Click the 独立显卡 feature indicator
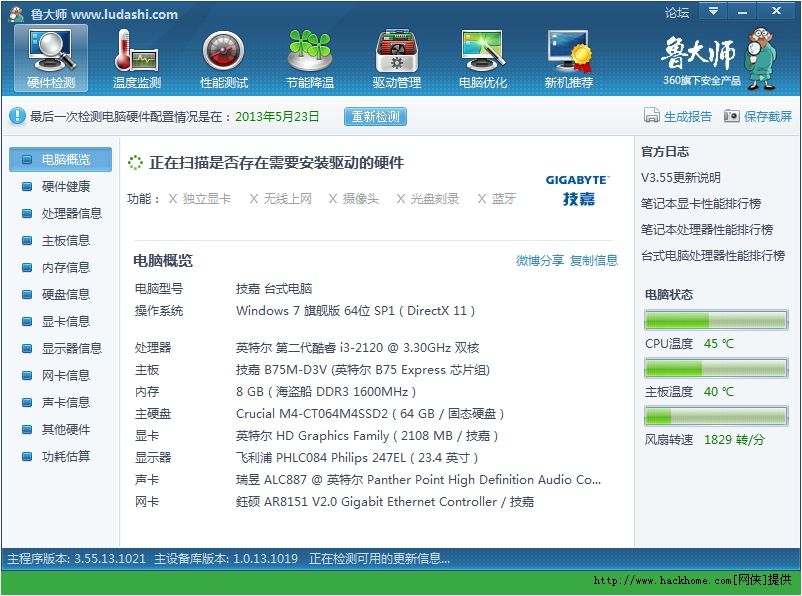 pos(200,198)
